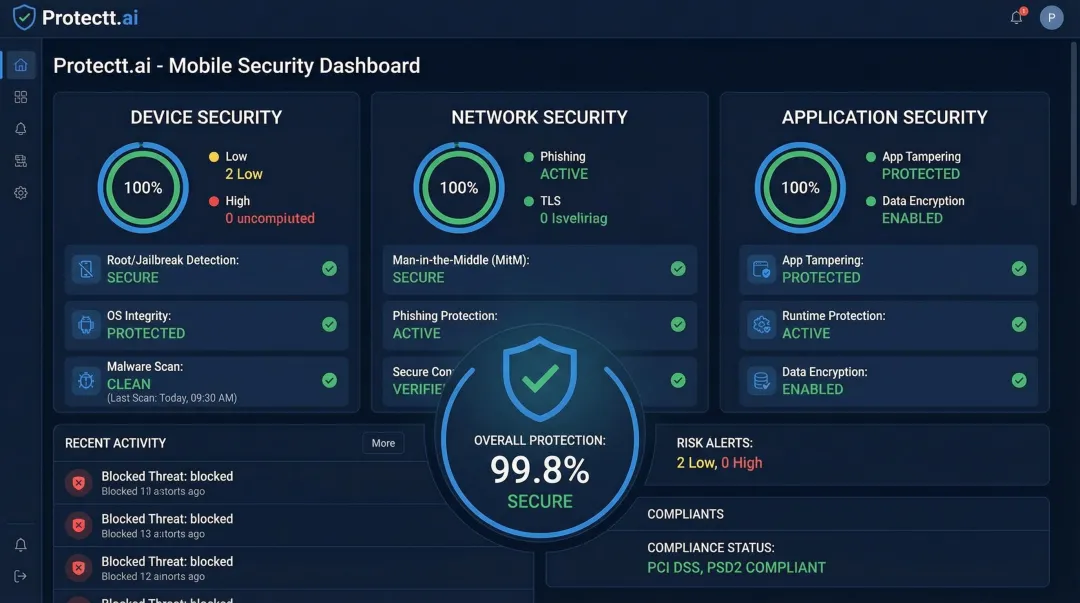Click the Root/Jailbreak Detection device icon

[x=84, y=268]
